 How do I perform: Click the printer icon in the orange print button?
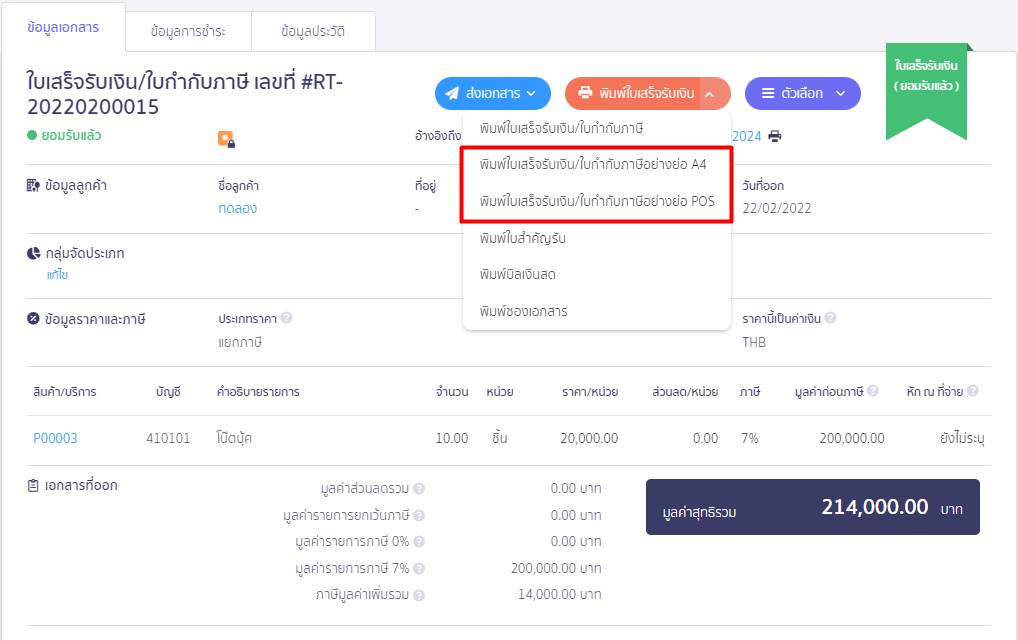click(585, 93)
